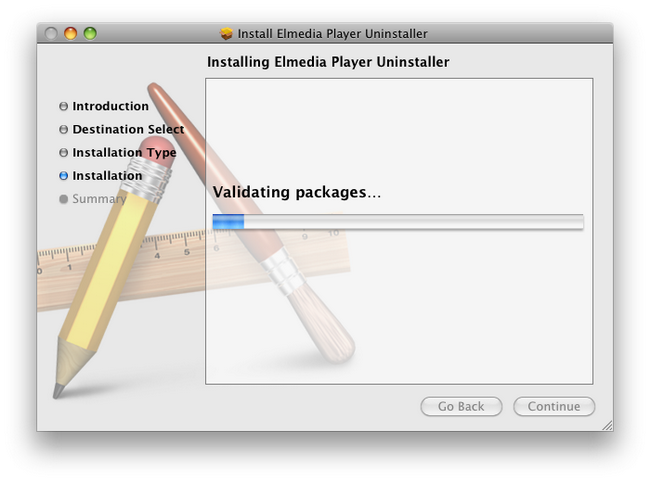Image resolution: width=650 pixels, height=482 pixels.
Task: Click the empty part of progress bar
Action: click(414, 222)
